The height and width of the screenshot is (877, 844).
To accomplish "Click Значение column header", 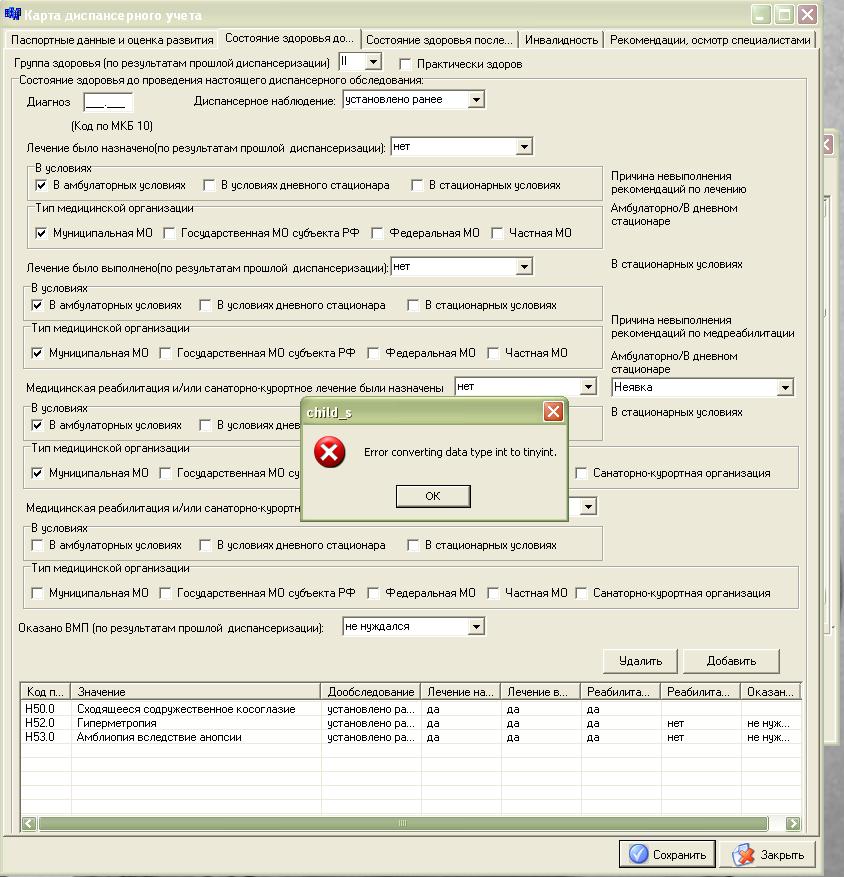I will click(196, 692).
